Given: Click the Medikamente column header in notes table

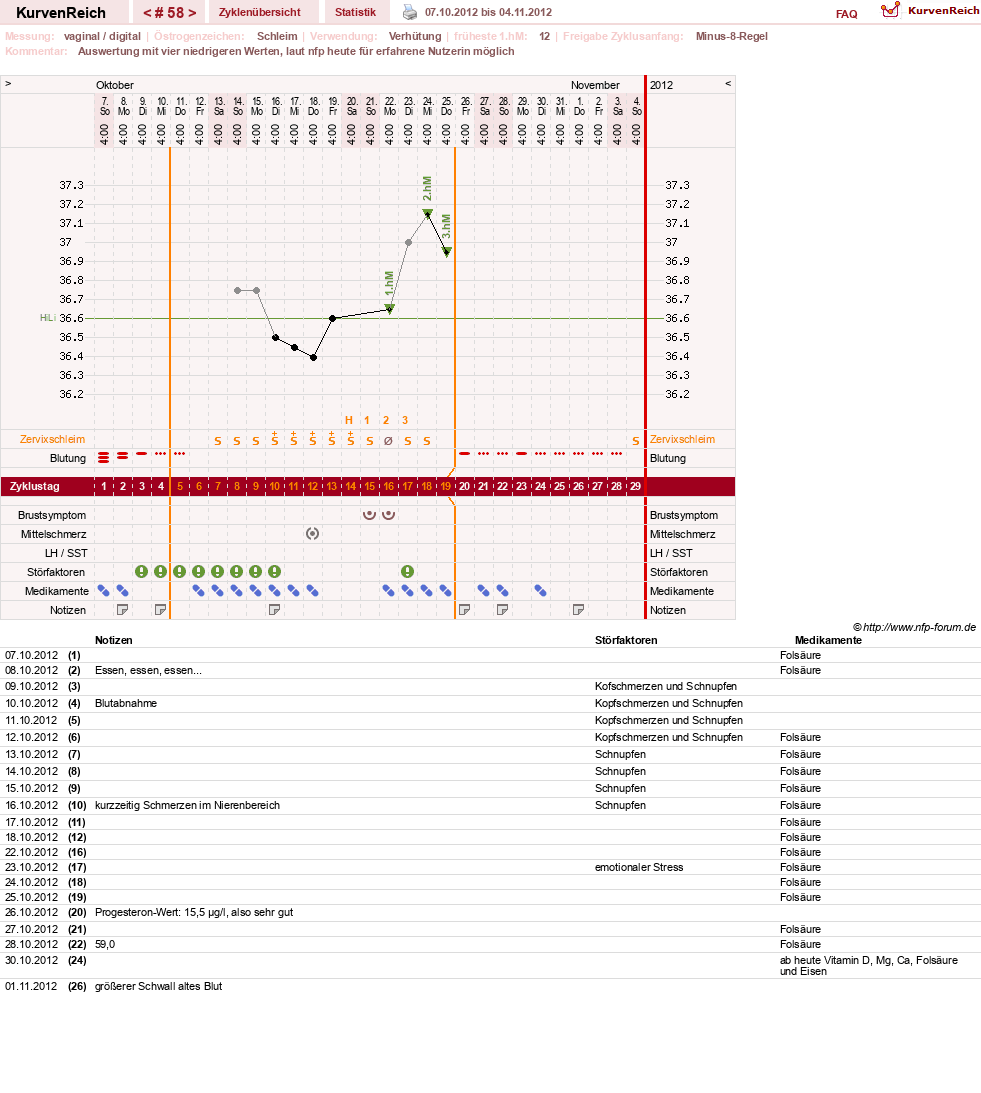Looking at the screenshot, I should click(828, 640).
